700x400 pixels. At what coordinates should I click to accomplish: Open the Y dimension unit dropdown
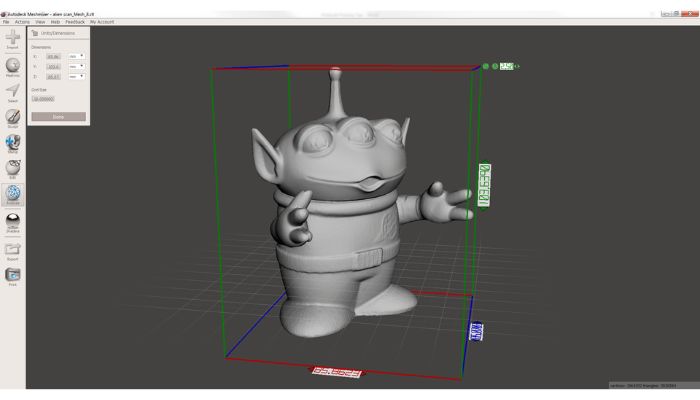pyautogui.click(x=76, y=67)
